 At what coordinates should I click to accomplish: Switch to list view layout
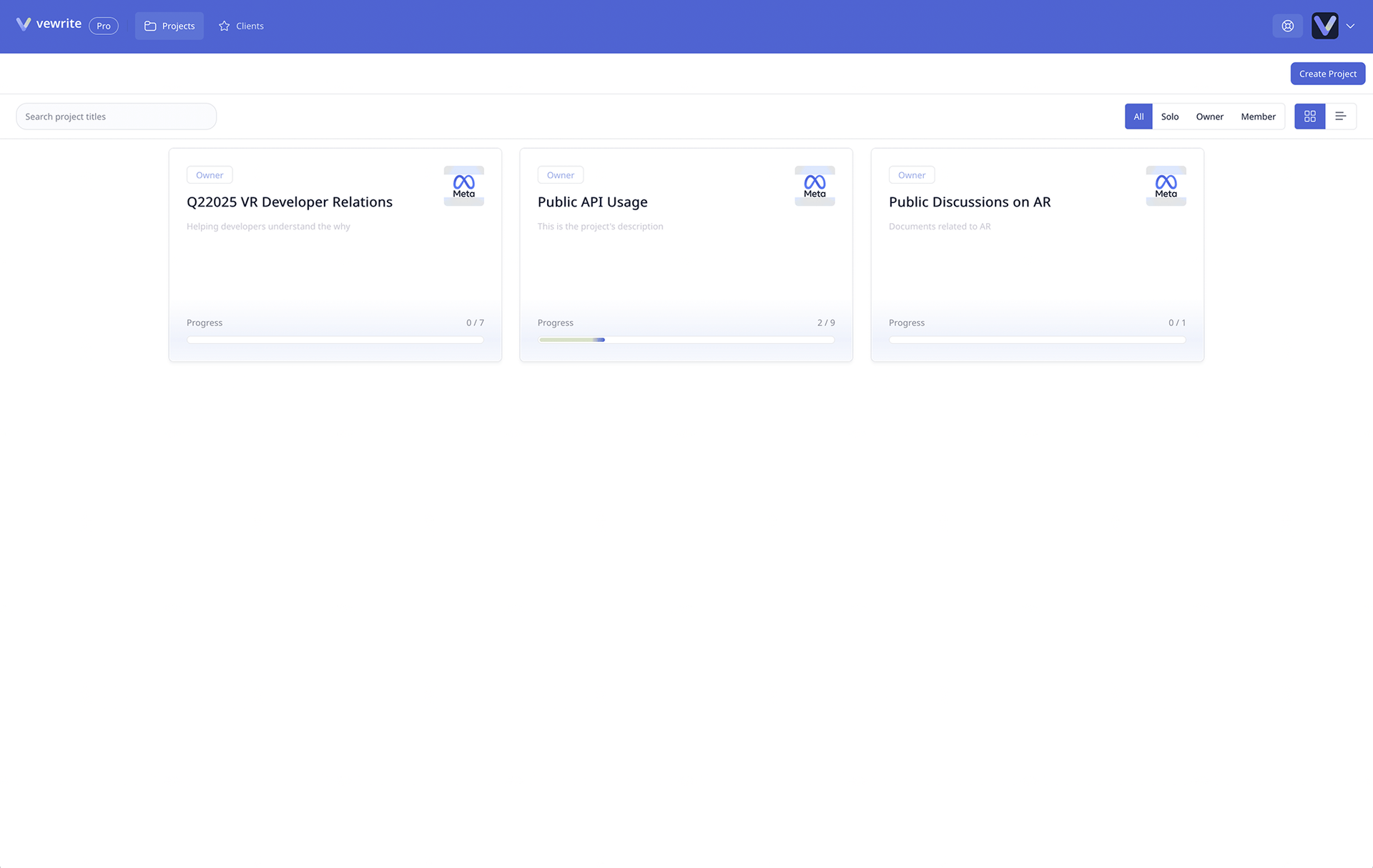tap(1340, 117)
